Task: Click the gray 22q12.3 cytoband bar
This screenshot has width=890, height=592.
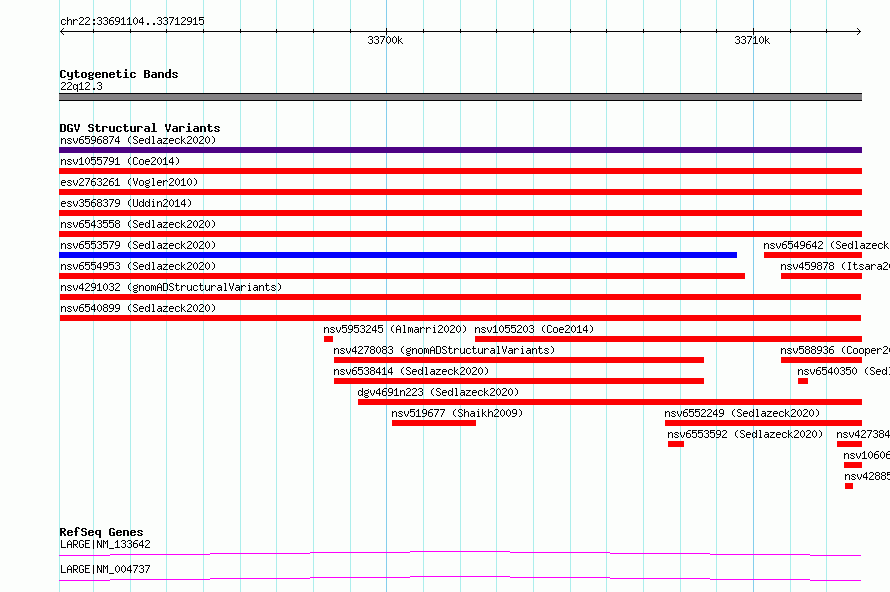Action: tap(460, 97)
